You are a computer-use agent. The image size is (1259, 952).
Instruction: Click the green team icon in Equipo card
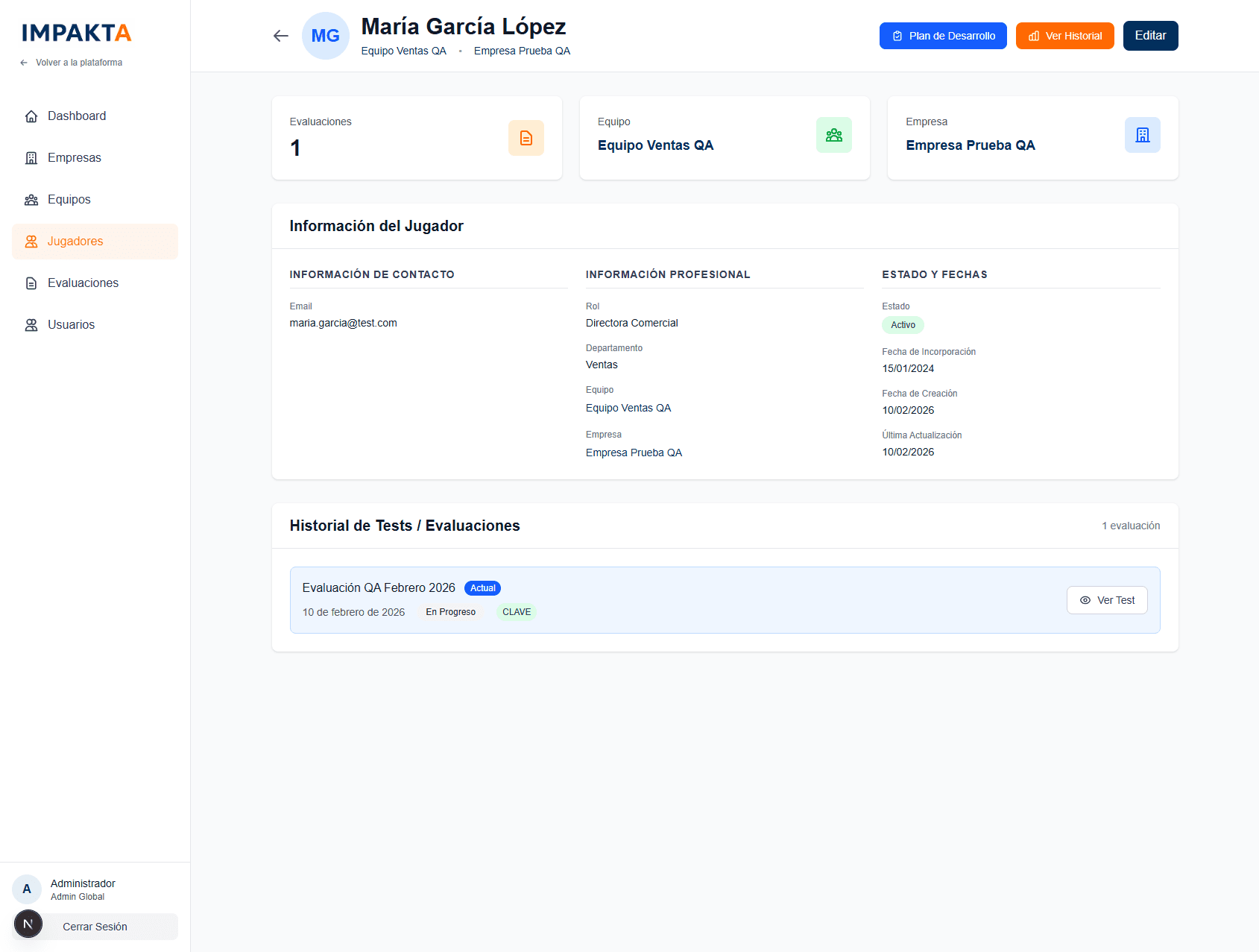tap(833, 135)
